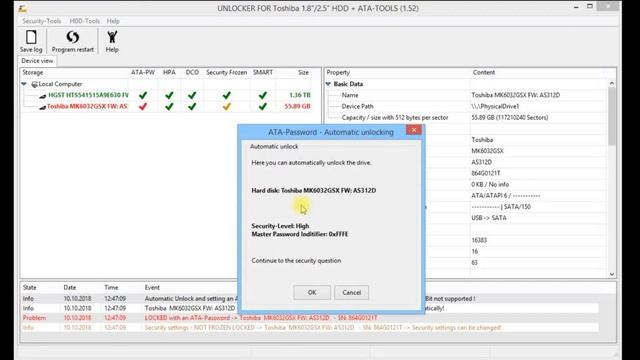Viewport: 640px width, 360px height.
Task: Click the red ATA-PW check of Toshiba row
Action: pyautogui.click(x=143, y=107)
